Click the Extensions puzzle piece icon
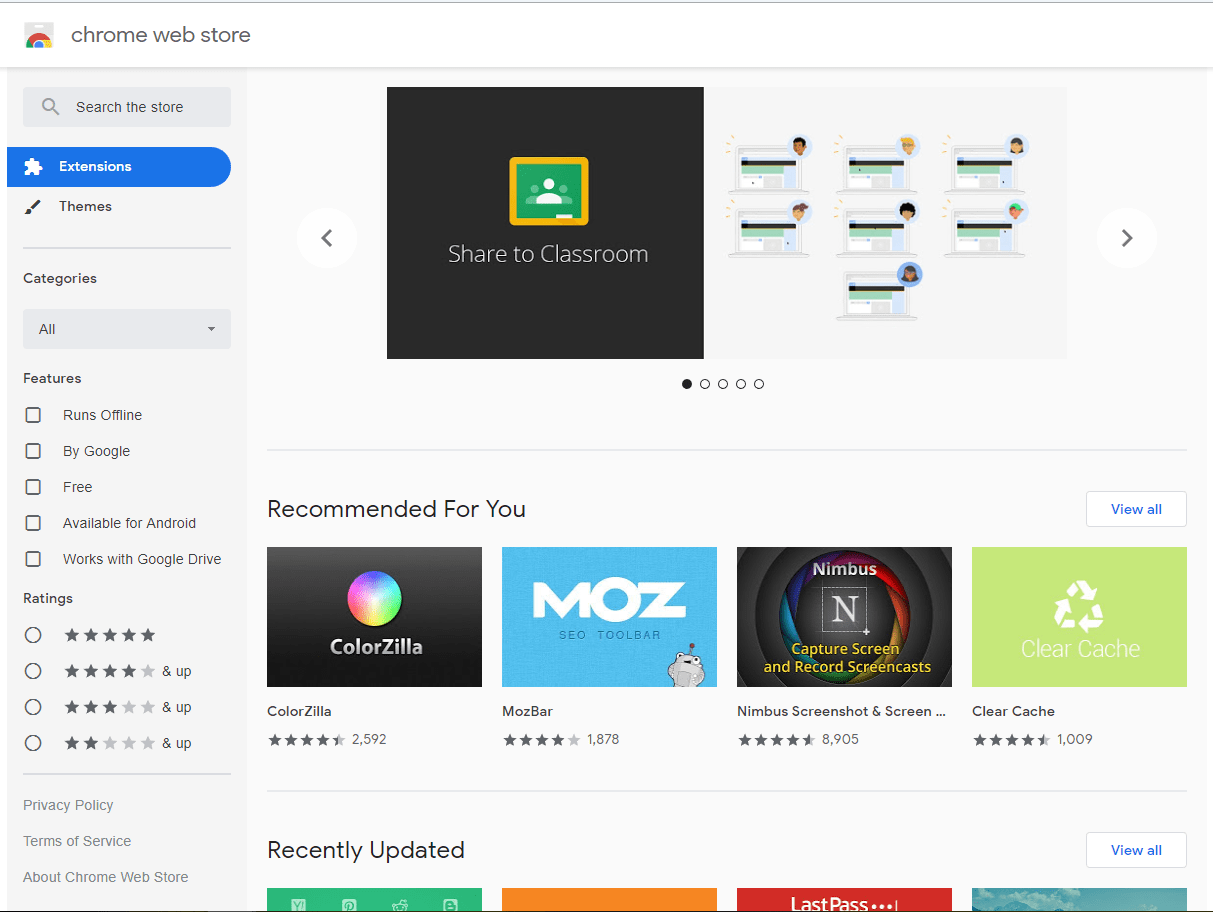The width and height of the screenshot is (1213, 912). [x=33, y=167]
